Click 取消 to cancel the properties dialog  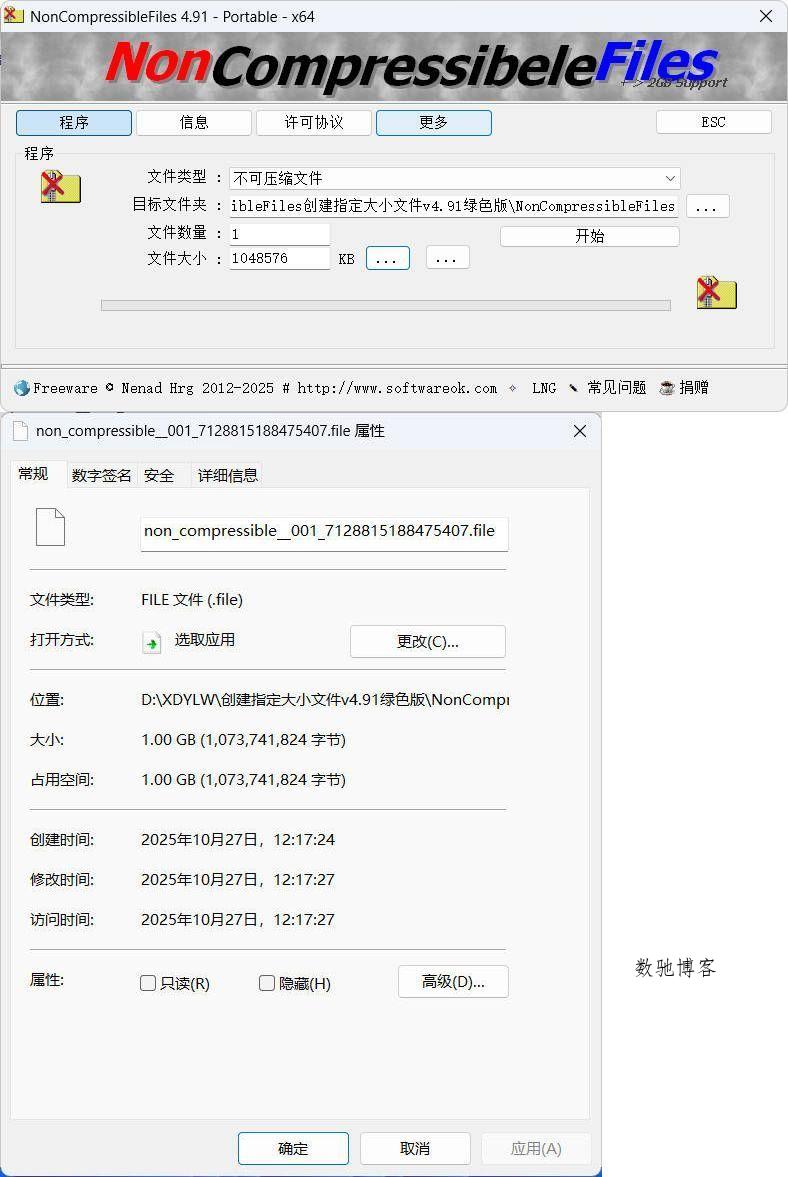point(415,1148)
